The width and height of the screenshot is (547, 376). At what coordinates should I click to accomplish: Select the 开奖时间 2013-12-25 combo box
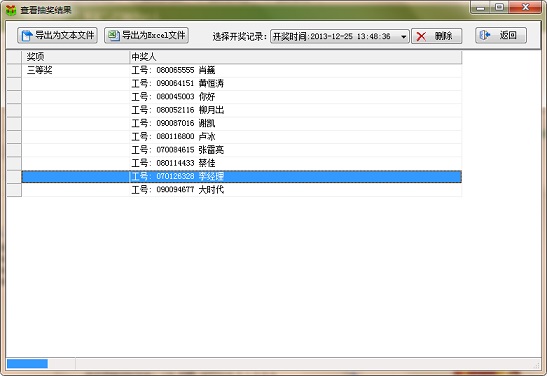pos(340,36)
